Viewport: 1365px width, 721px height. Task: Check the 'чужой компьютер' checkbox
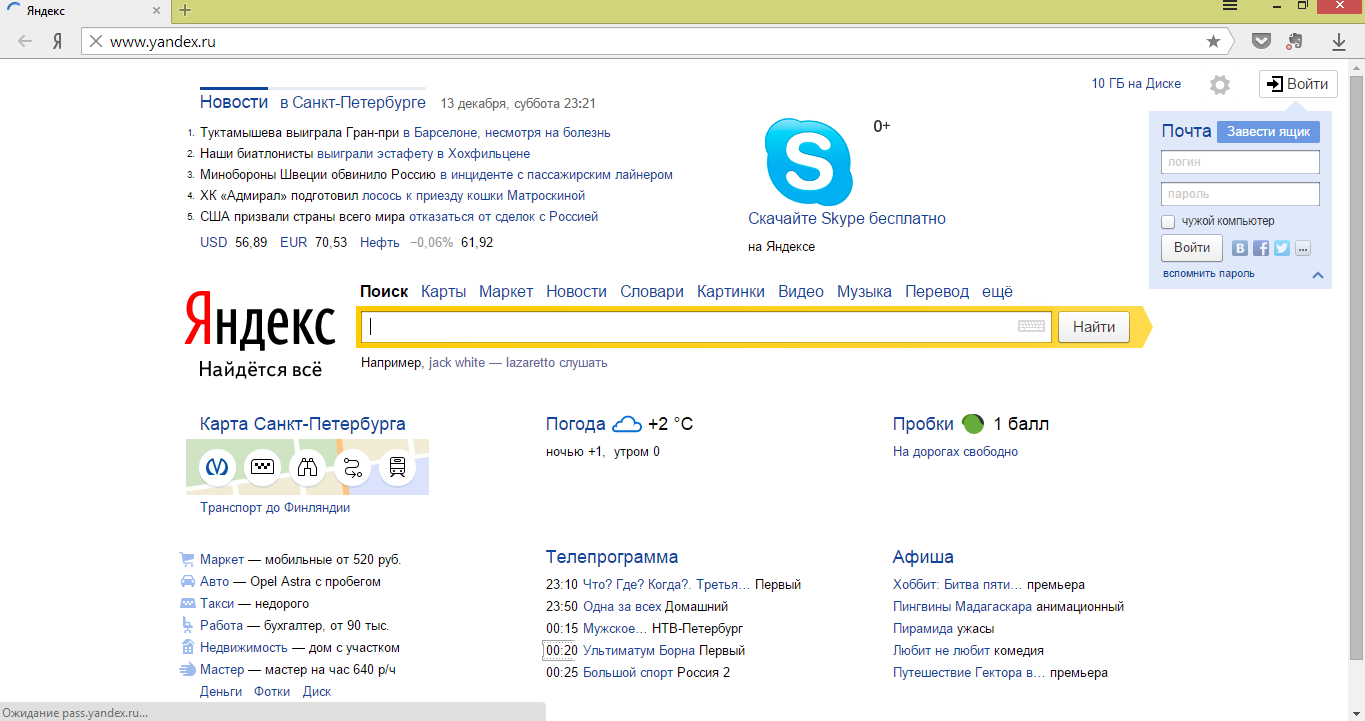1168,221
